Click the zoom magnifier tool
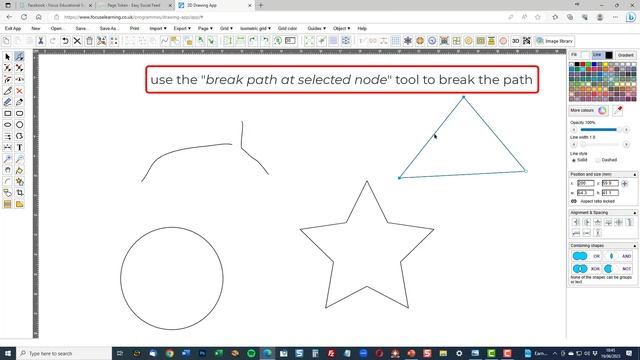Image resolution: width=640 pixels, height=360 pixels. click(7, 159)
